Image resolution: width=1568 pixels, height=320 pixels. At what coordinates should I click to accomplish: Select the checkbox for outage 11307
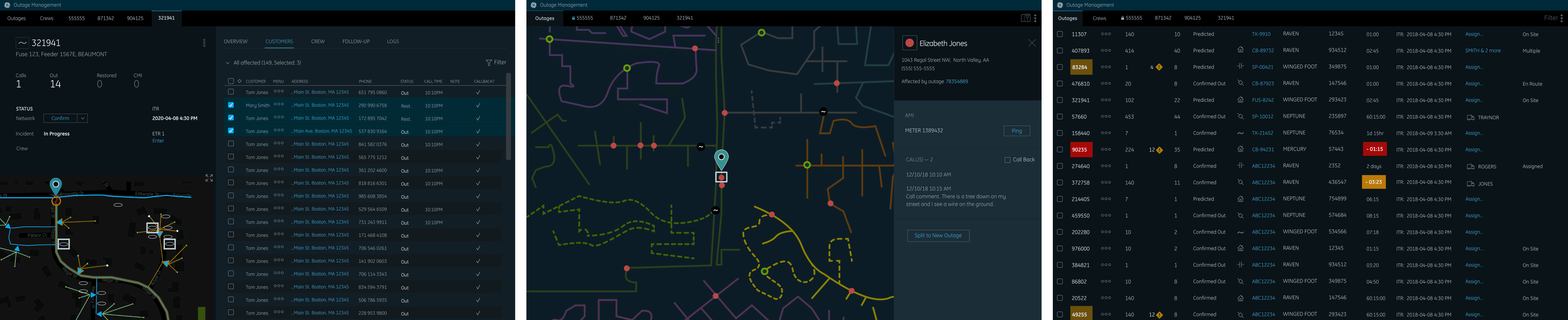[x=1060, y=35]
